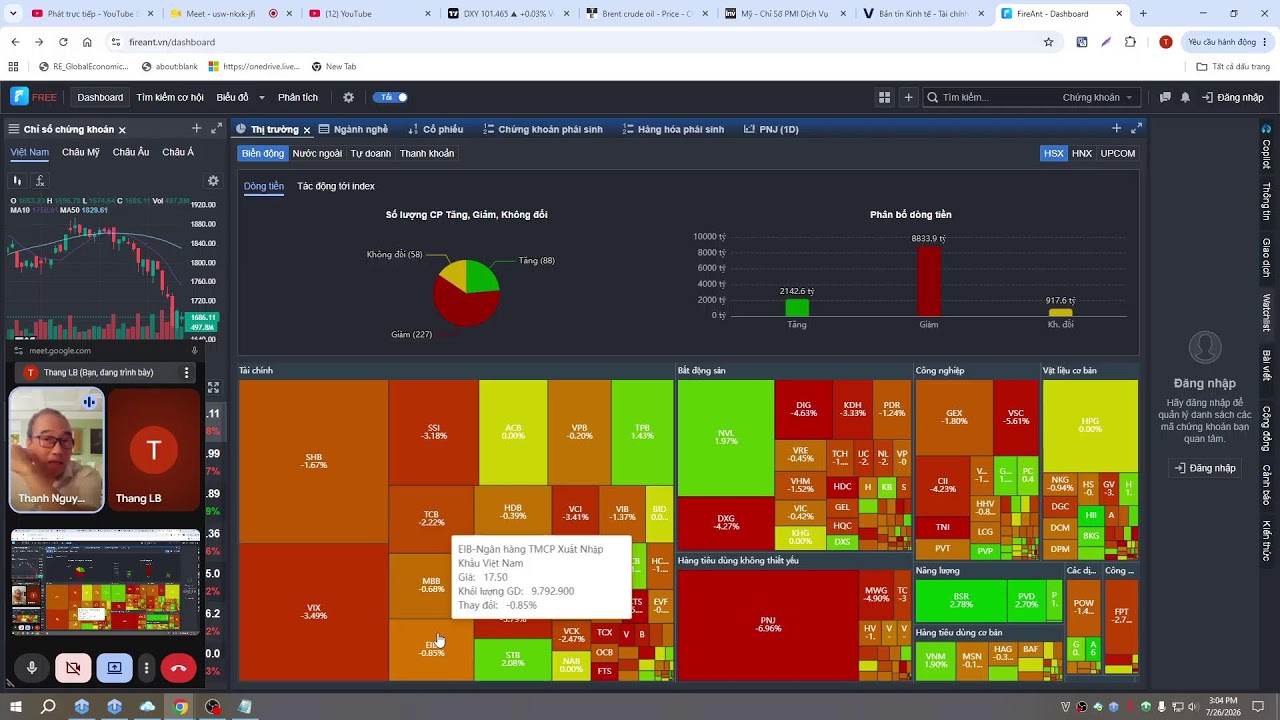Open the Windows Start menu
The image size is (1280, 720).
click(x=15, y=707)
